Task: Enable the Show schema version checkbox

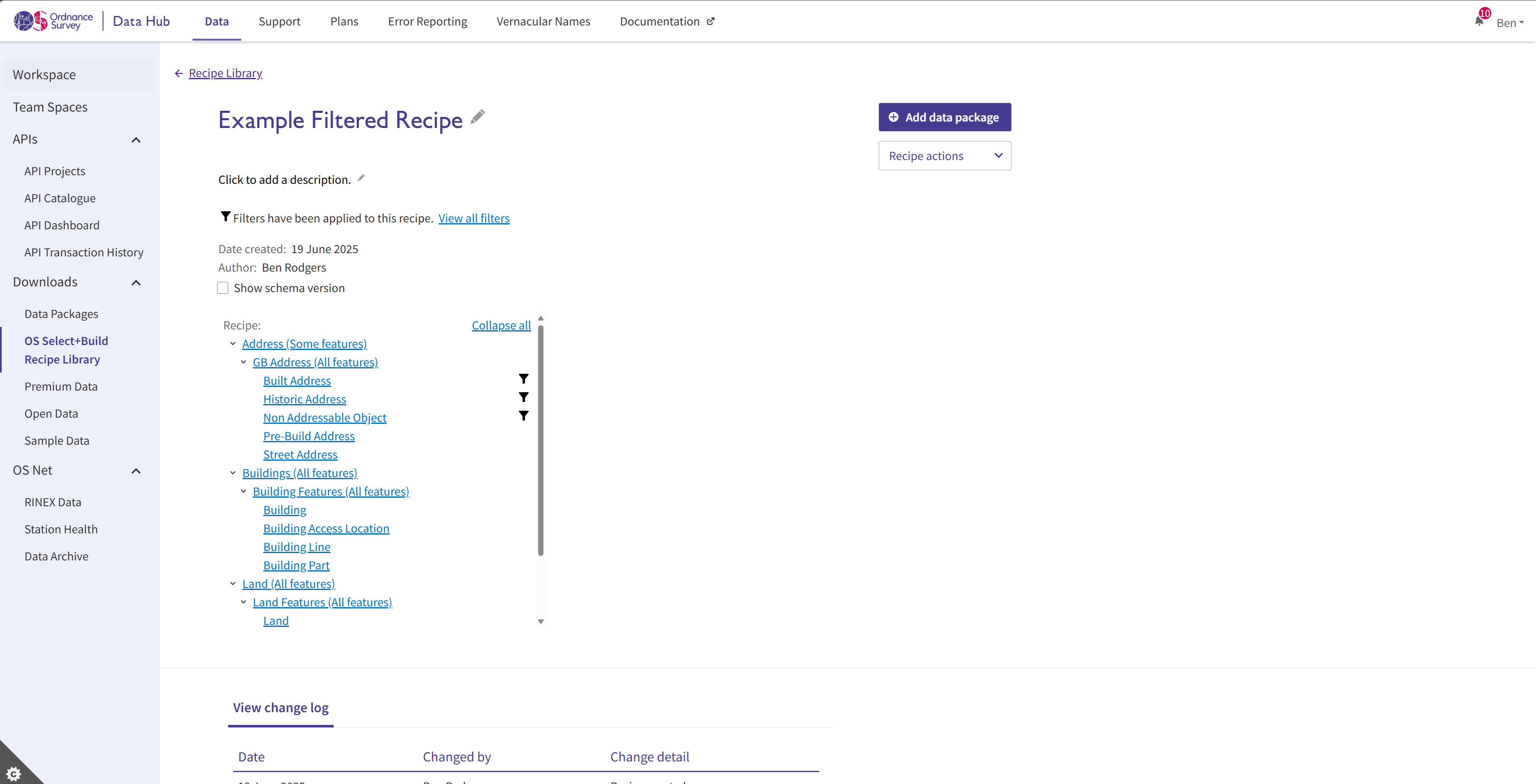Action: 222,288
